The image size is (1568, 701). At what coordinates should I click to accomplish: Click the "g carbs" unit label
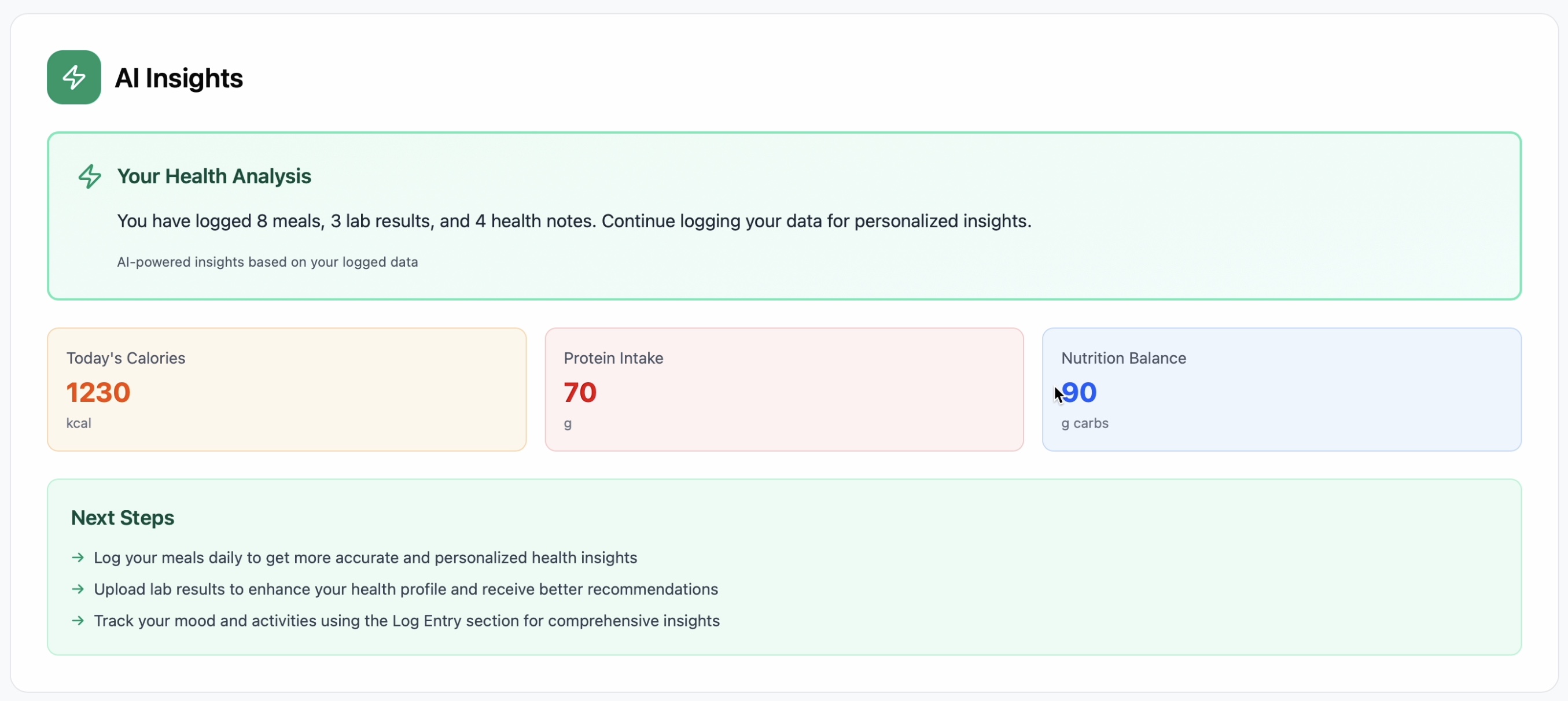[x=1084, y=423]
